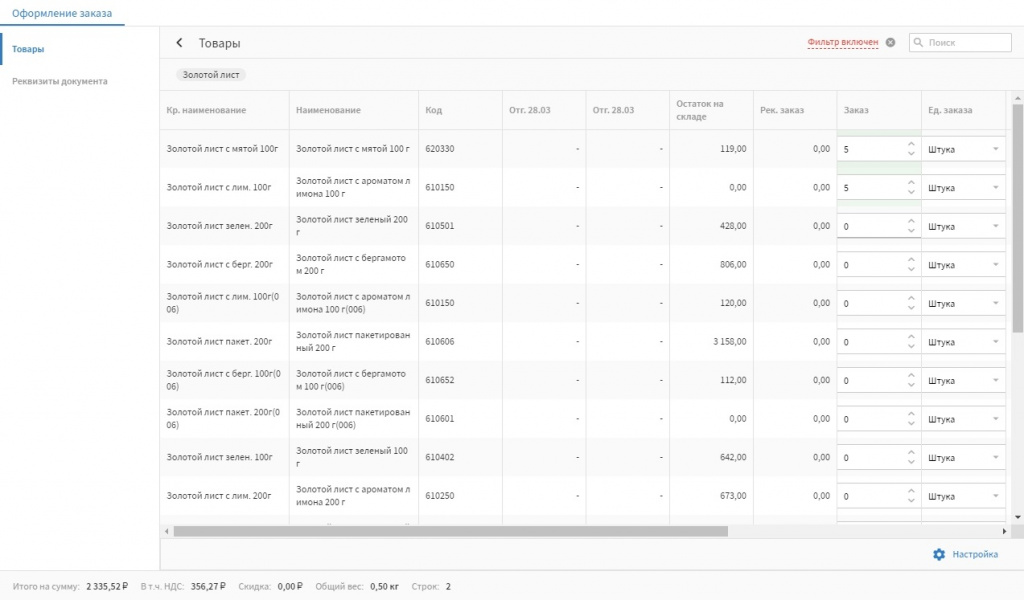Decrease order quantity for code 610652

pos(911,385)
